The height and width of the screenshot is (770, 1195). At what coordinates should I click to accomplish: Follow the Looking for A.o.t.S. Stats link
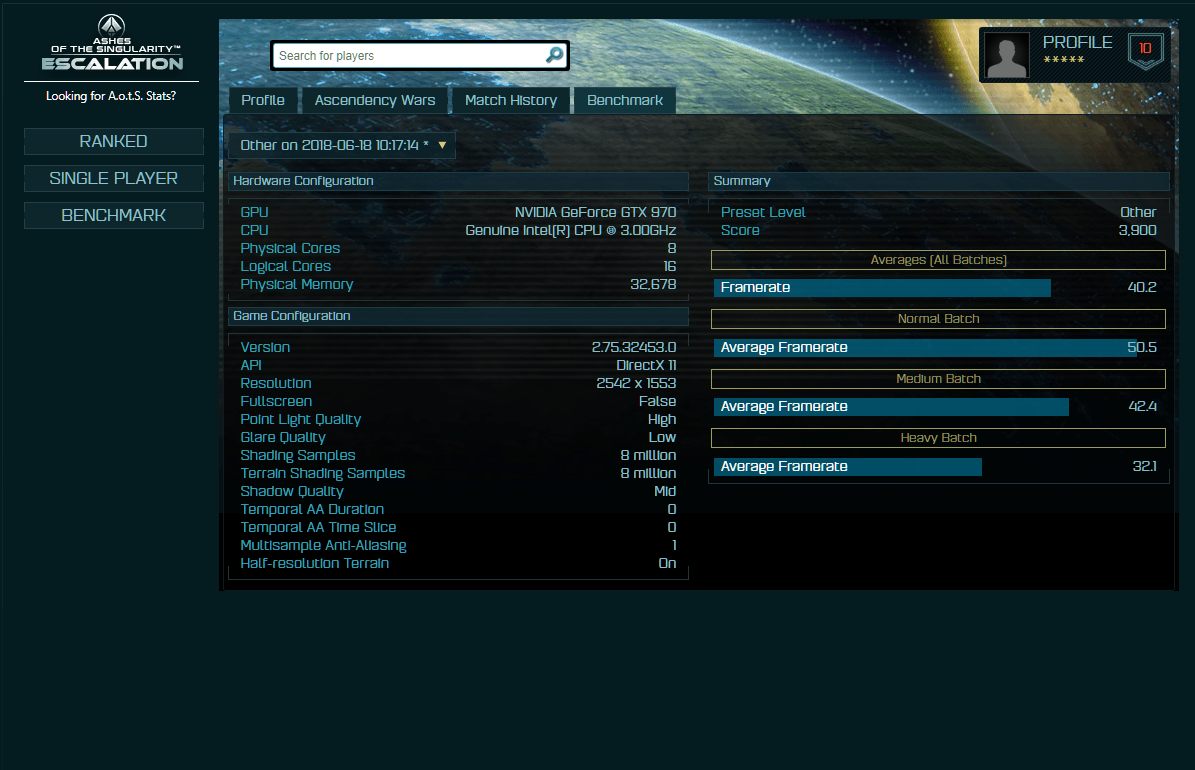pyautogui.click(x=111, y=96)
